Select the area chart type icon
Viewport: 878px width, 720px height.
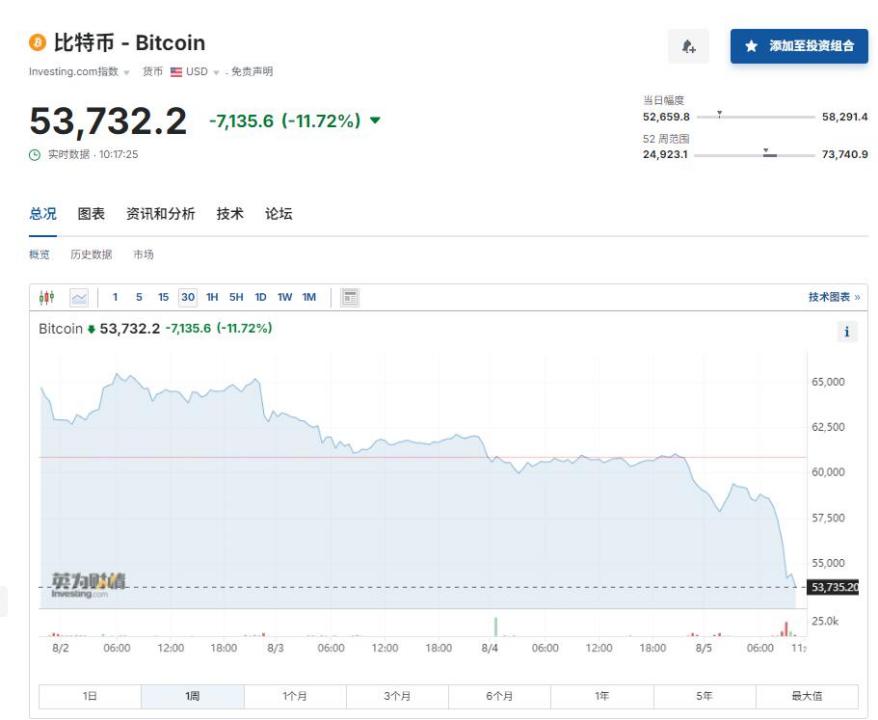79,297
